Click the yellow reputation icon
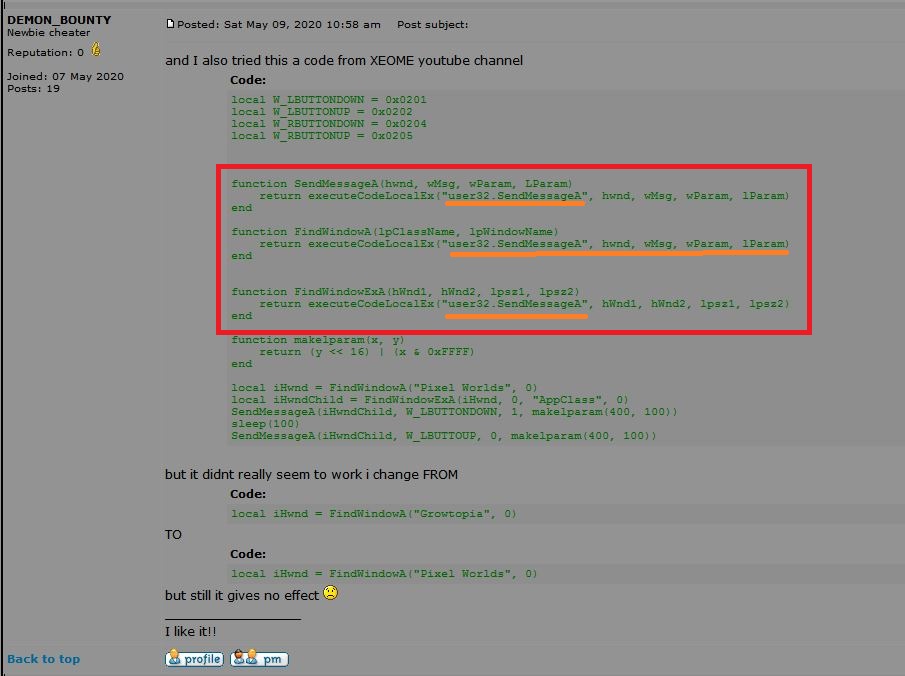 pyautogui.click(x=97, y=50)
